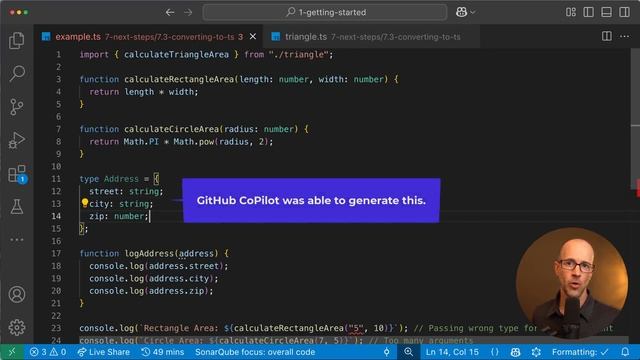Image resolution: width=640 pixels, height=360 pixels.
Task: Open Customize Layout in title bar
Action: click(x=571, y=12)
